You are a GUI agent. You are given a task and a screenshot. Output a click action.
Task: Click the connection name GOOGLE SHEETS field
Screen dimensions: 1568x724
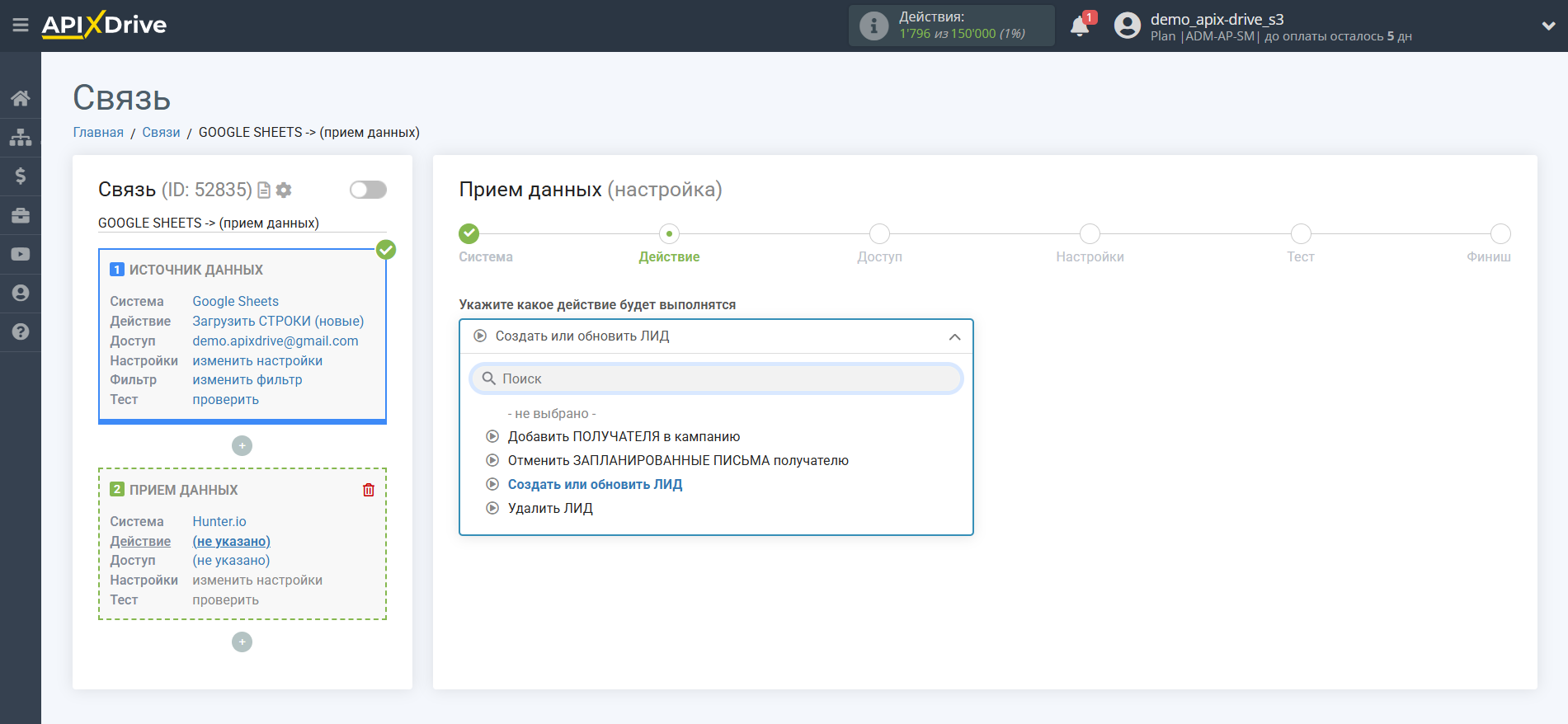pos(242,223)
